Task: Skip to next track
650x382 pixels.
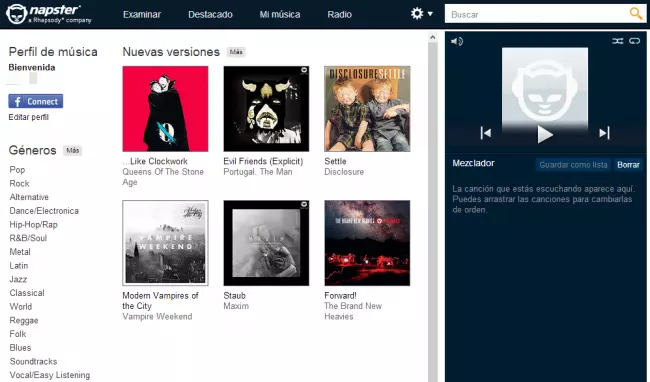Action: [x=604, y=133]
